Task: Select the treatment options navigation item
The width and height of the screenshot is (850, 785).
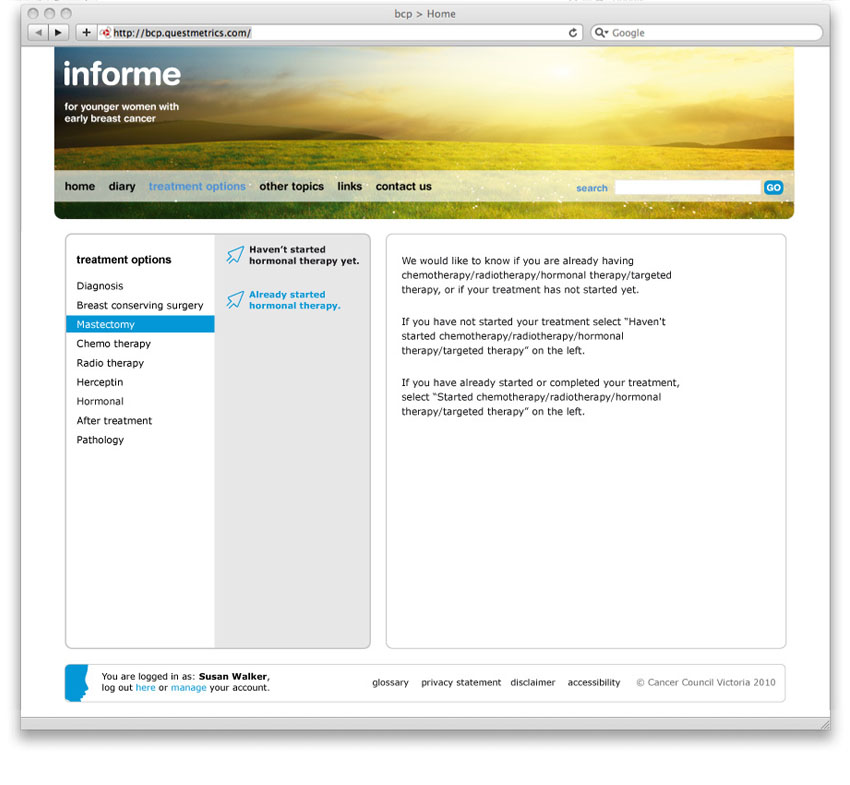Action: tap(197, 186)
